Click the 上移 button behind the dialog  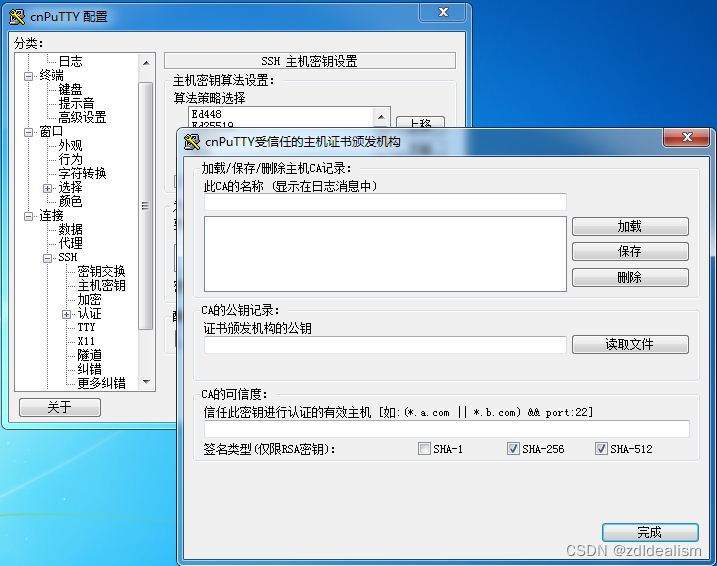pyautogui.click(x=420, y=122)
